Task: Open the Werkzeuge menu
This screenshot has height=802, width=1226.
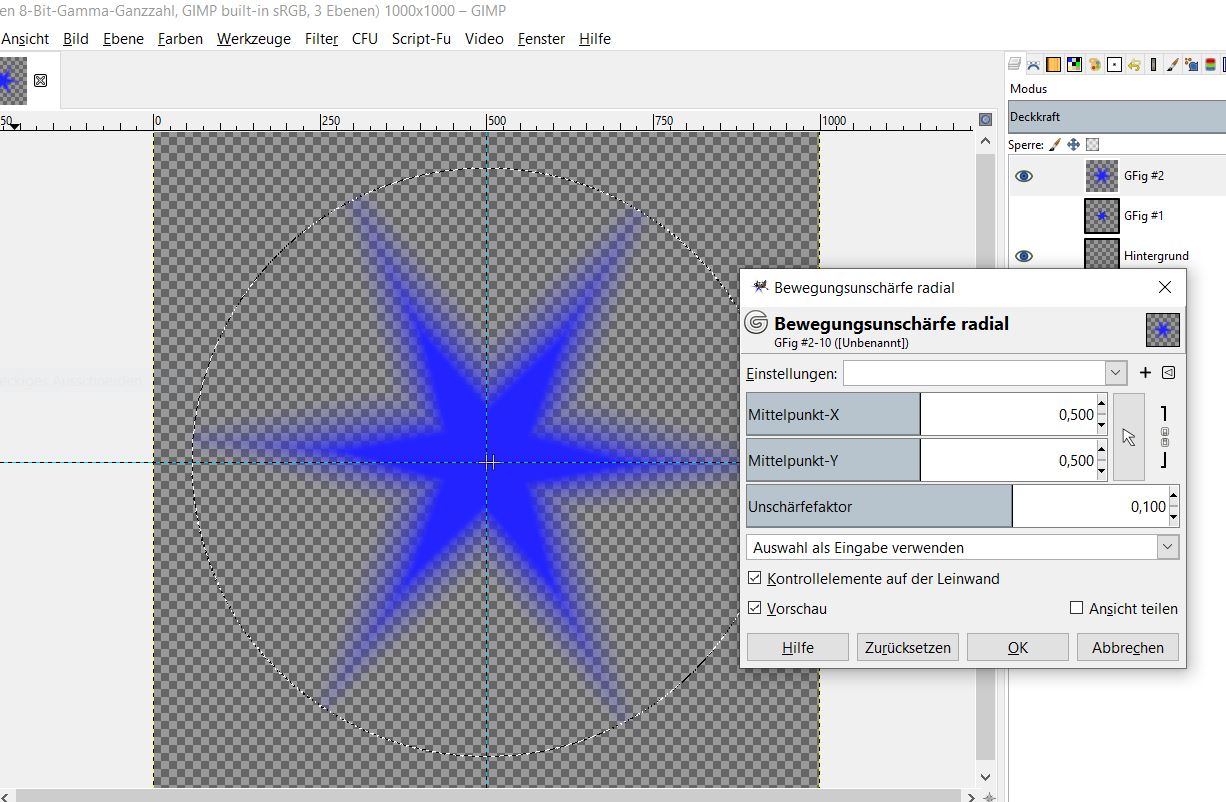Action: pos(253,39)
